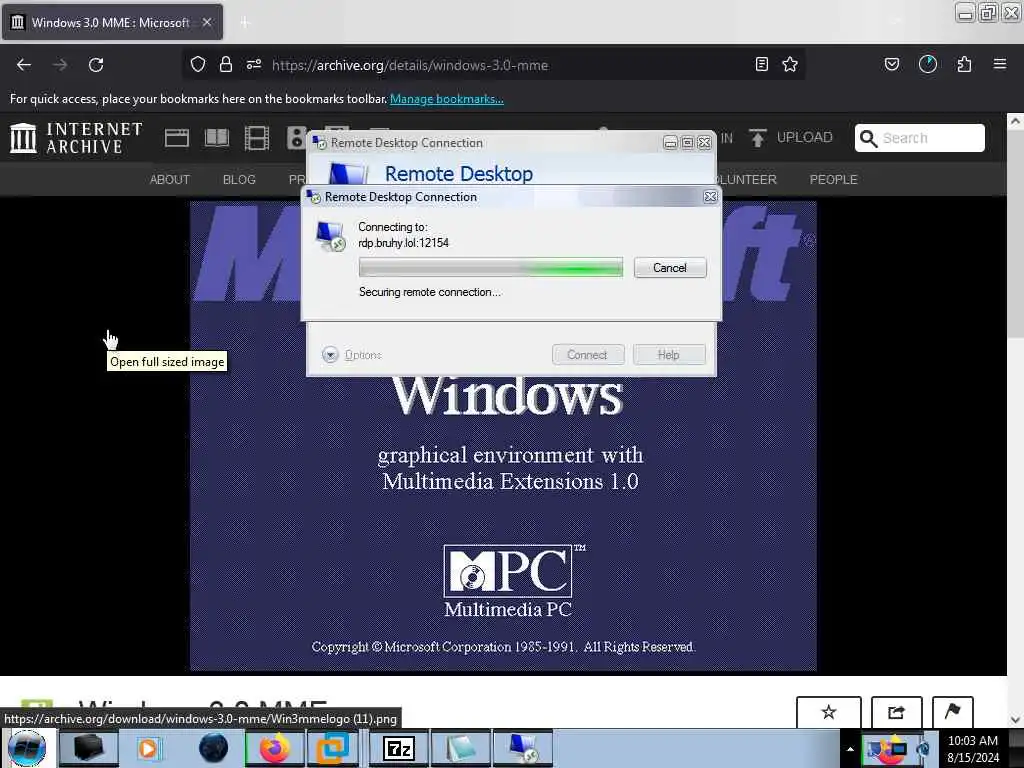This screenshot has width=1024, height=768.
Task: Focus the Internet Archive search box
Action: [920, 138]
